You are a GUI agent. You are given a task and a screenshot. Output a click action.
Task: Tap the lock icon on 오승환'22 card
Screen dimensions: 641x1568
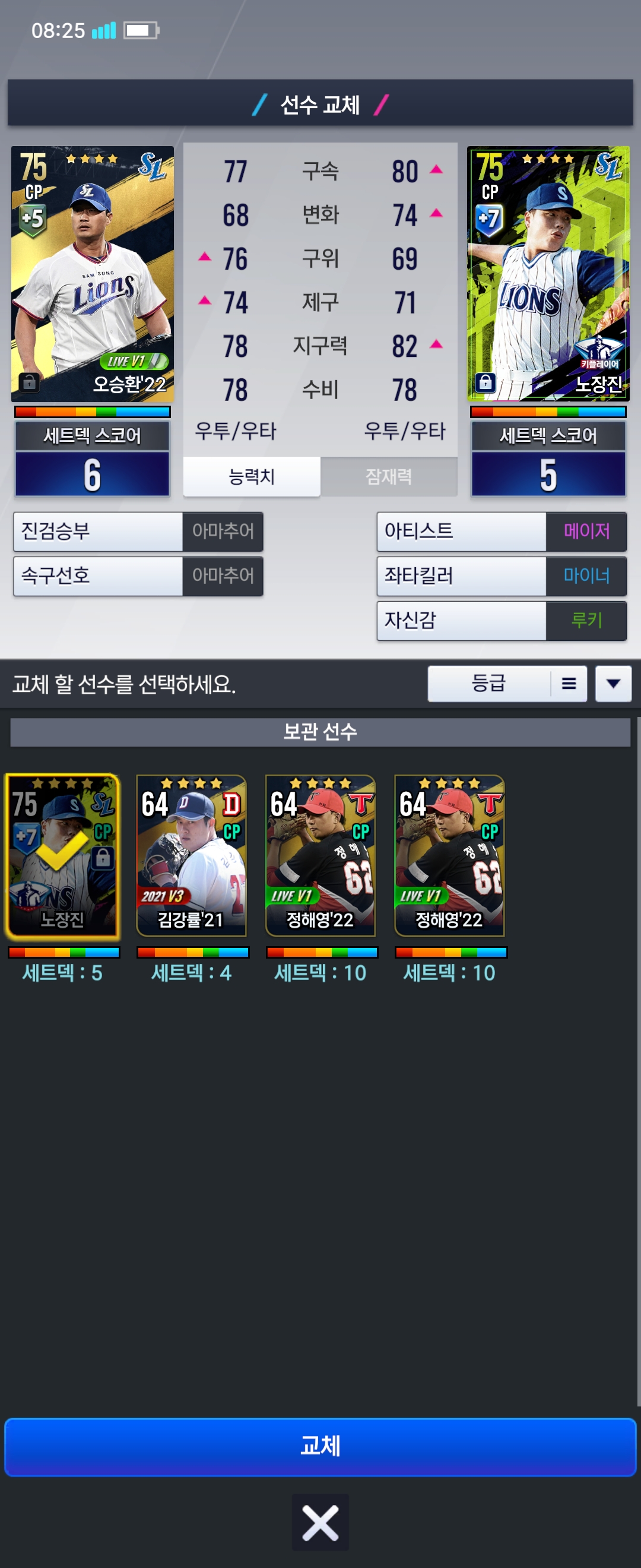point(28,382)
